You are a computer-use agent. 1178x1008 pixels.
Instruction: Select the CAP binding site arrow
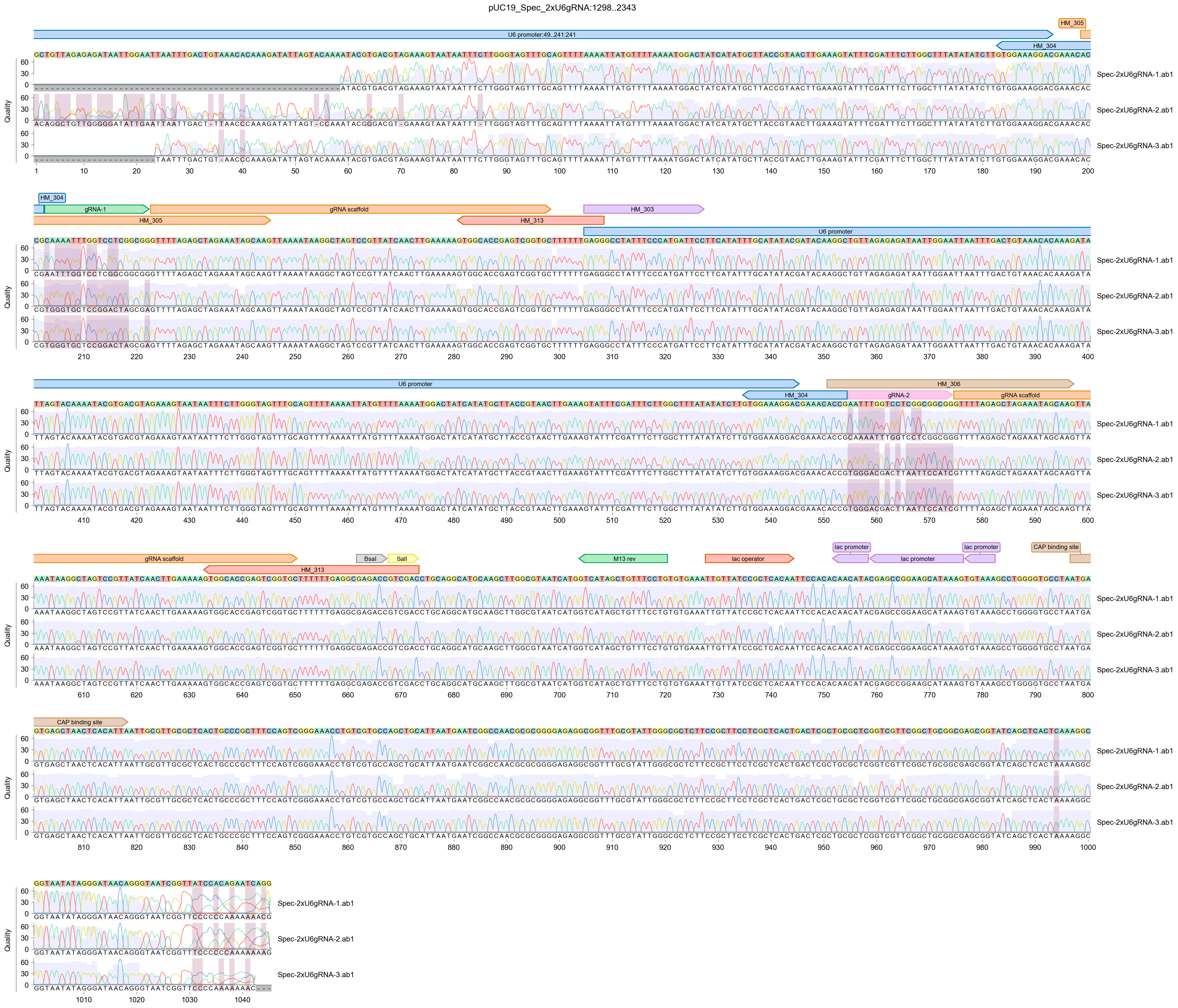(80, 722)
